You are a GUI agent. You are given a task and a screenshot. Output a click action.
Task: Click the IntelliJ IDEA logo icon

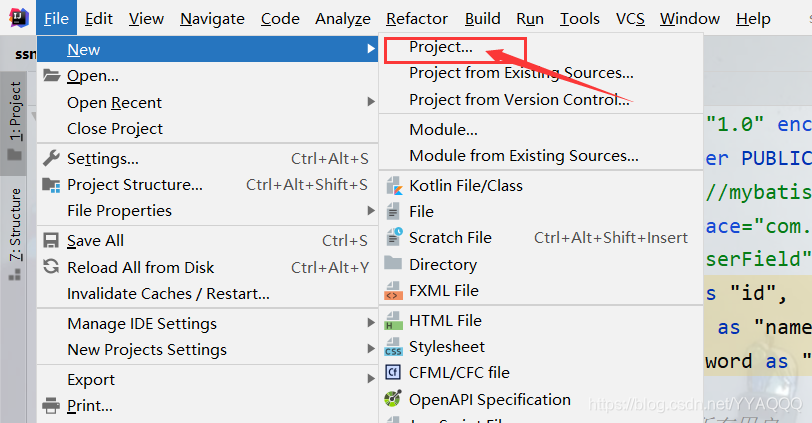click(x=19, y=17)
